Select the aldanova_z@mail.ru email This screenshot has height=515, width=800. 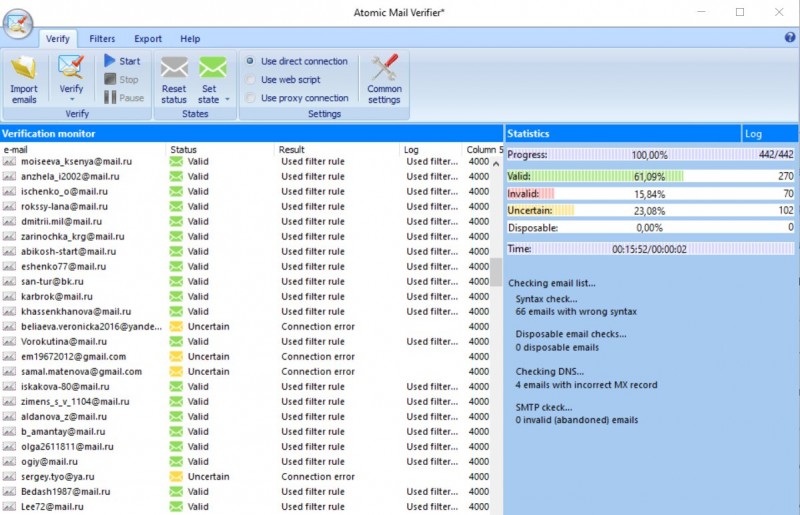[x=63, y=416]
